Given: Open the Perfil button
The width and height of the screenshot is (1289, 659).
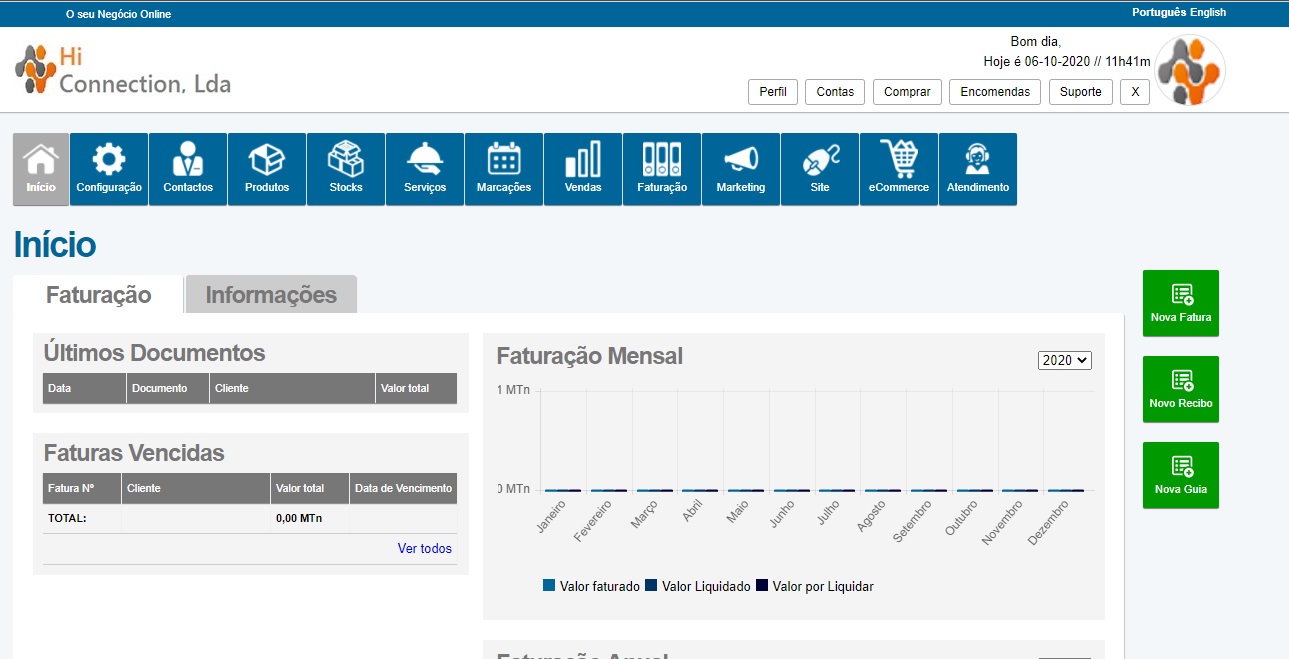Looking at the screenshot, I should coord(773,92).
